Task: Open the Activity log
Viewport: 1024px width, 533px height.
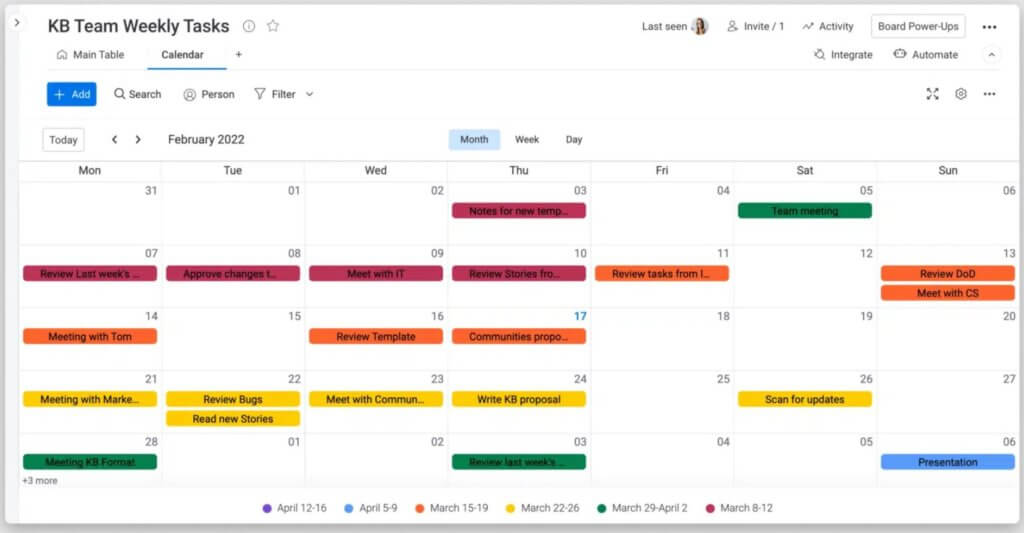Action: pos(828,26)
